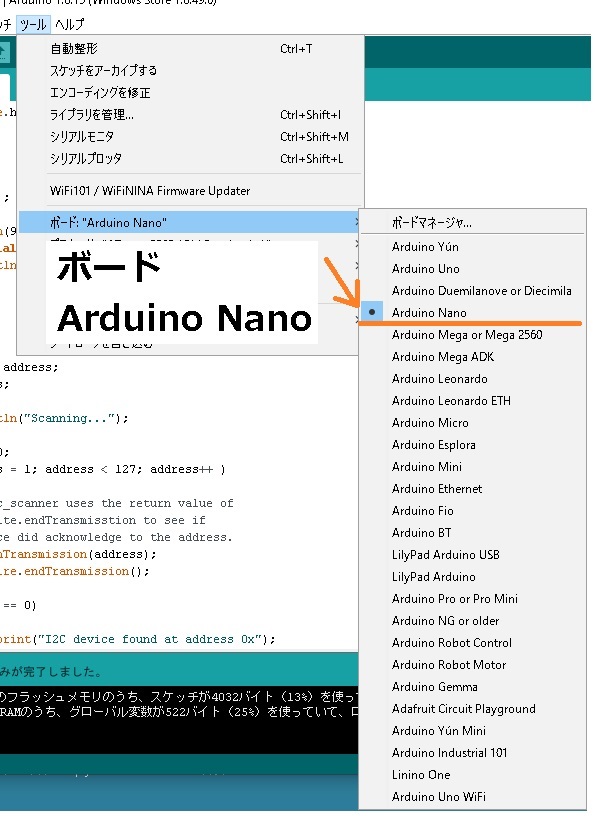Click the endTransmission() code line
595x816 pixels.
click(74, 571)
